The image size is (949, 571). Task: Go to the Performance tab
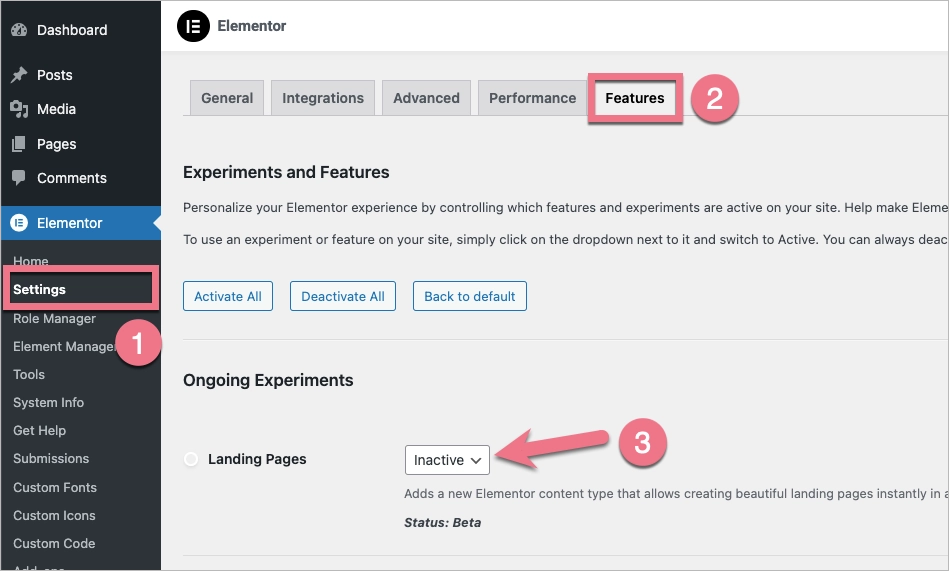pyautogui.click(x=532, y=98)
